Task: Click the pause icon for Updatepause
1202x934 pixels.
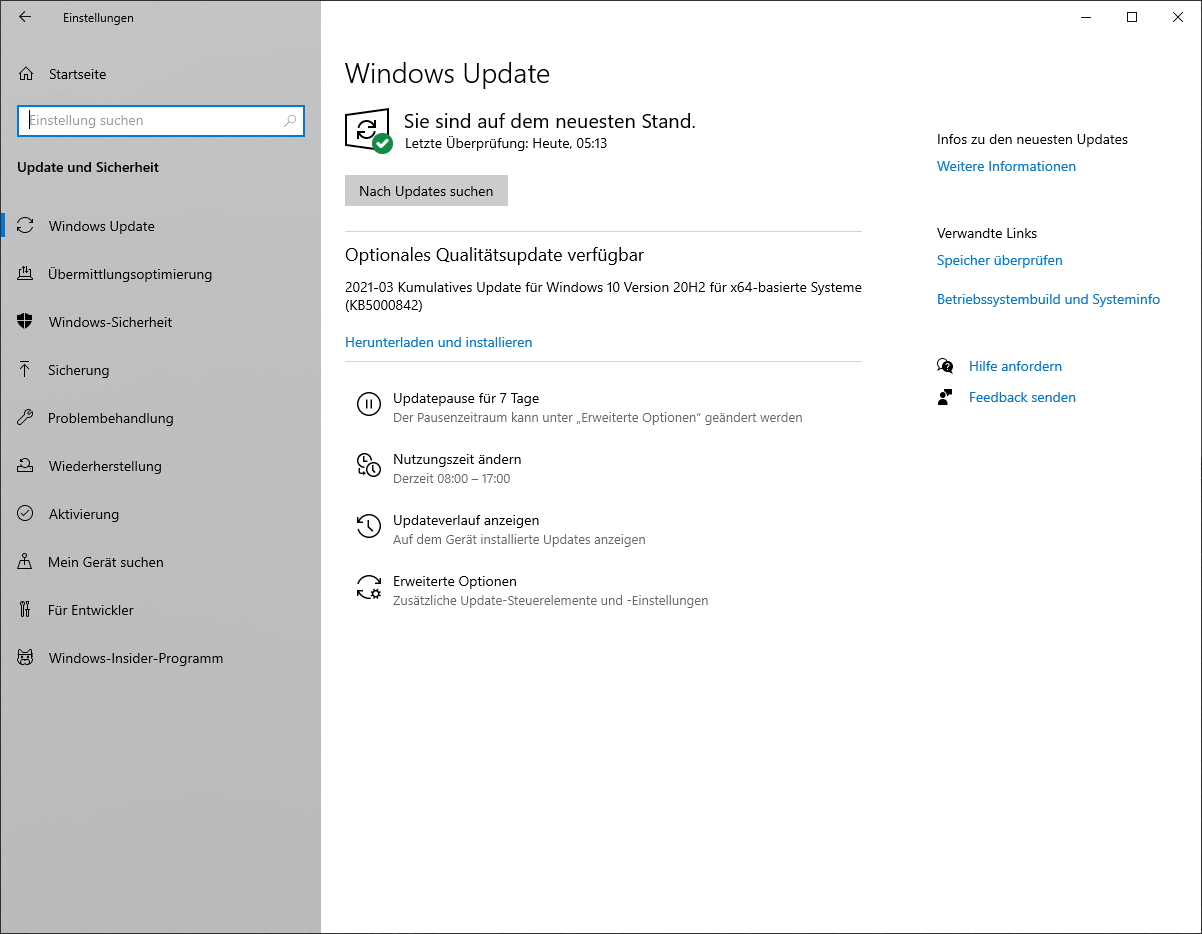Action: tap(369, 404)
